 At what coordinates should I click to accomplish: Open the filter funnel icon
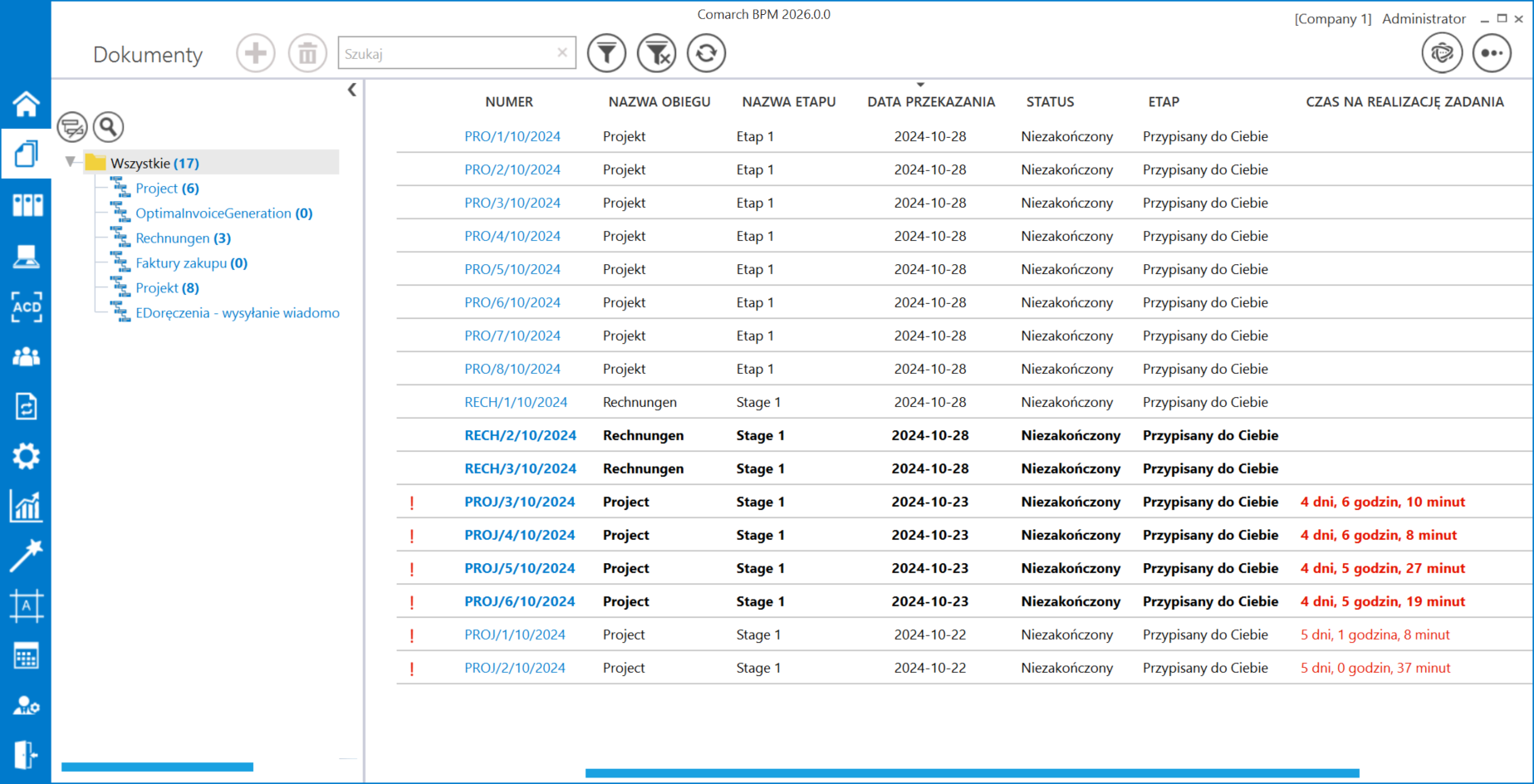606,54
